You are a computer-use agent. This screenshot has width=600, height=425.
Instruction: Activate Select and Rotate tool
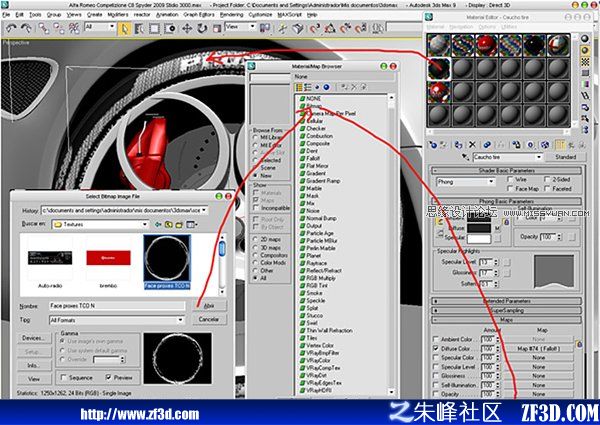click(x=202, y=29)
